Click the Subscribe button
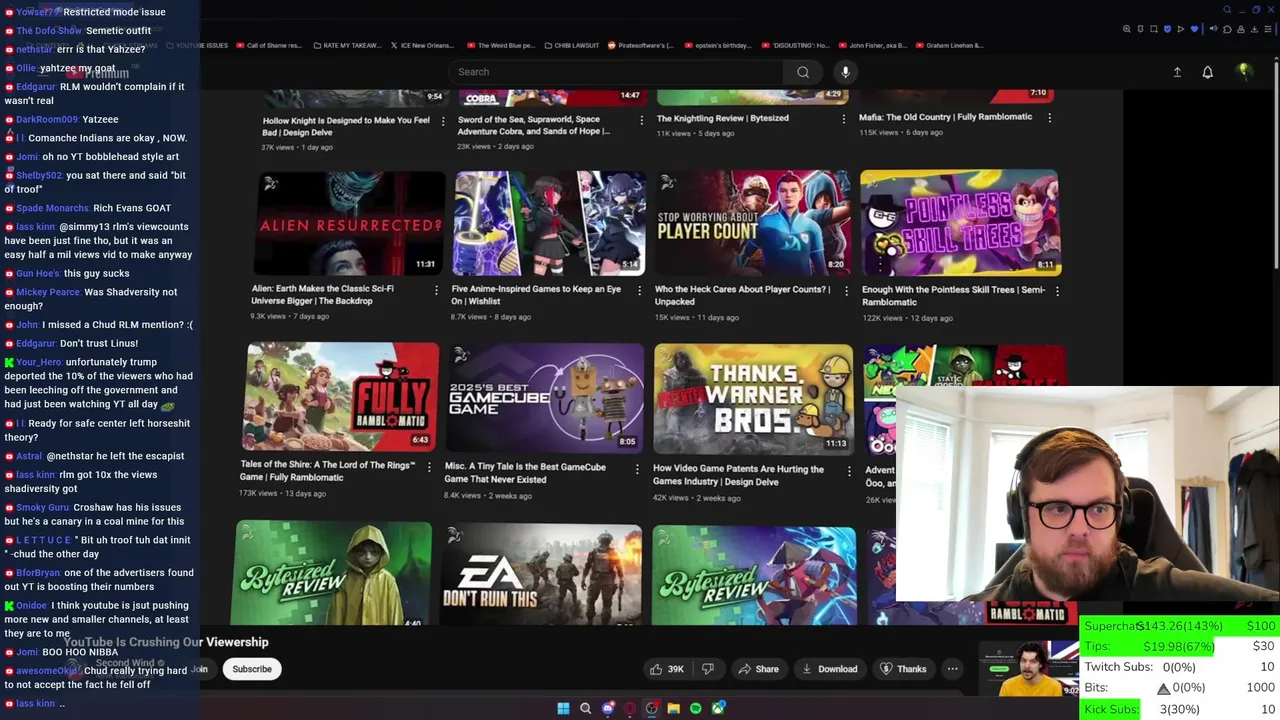The height and width of the screenshot is (720, 1280). click(x=252, y=669)
